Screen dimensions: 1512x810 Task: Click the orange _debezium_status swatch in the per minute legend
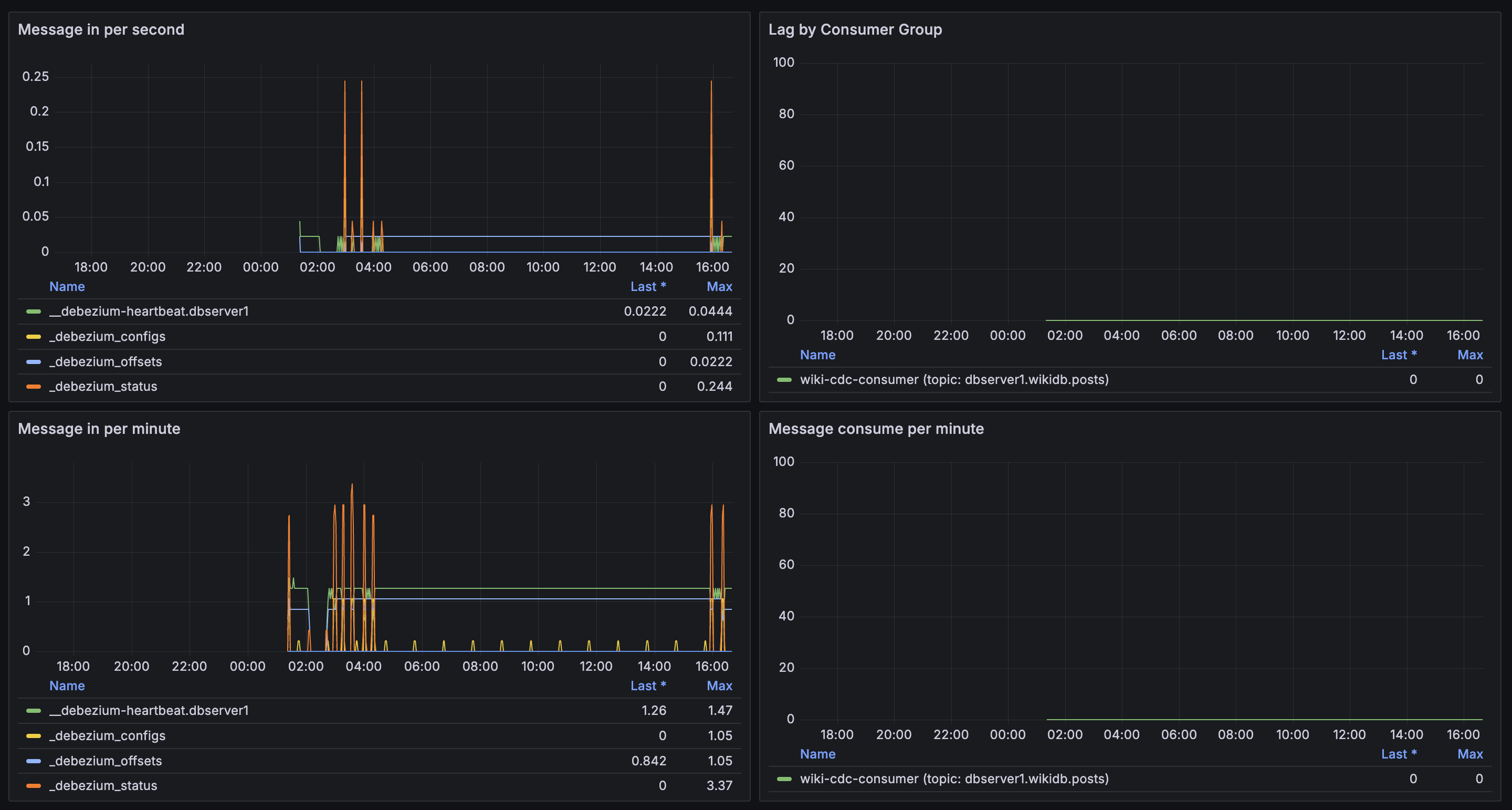34,786
